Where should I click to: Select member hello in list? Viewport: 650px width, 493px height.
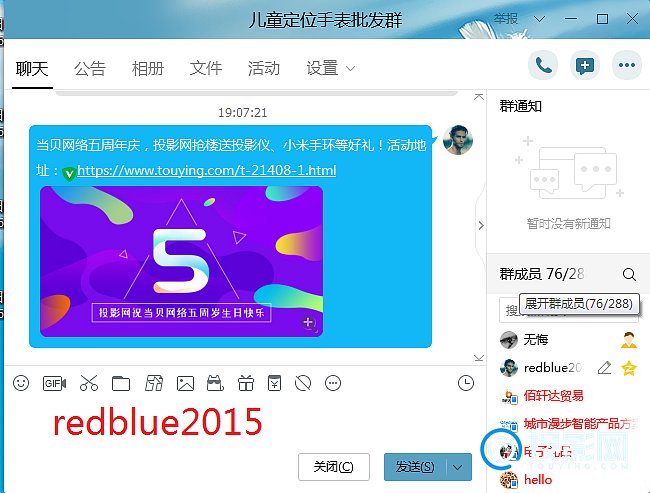568,480
